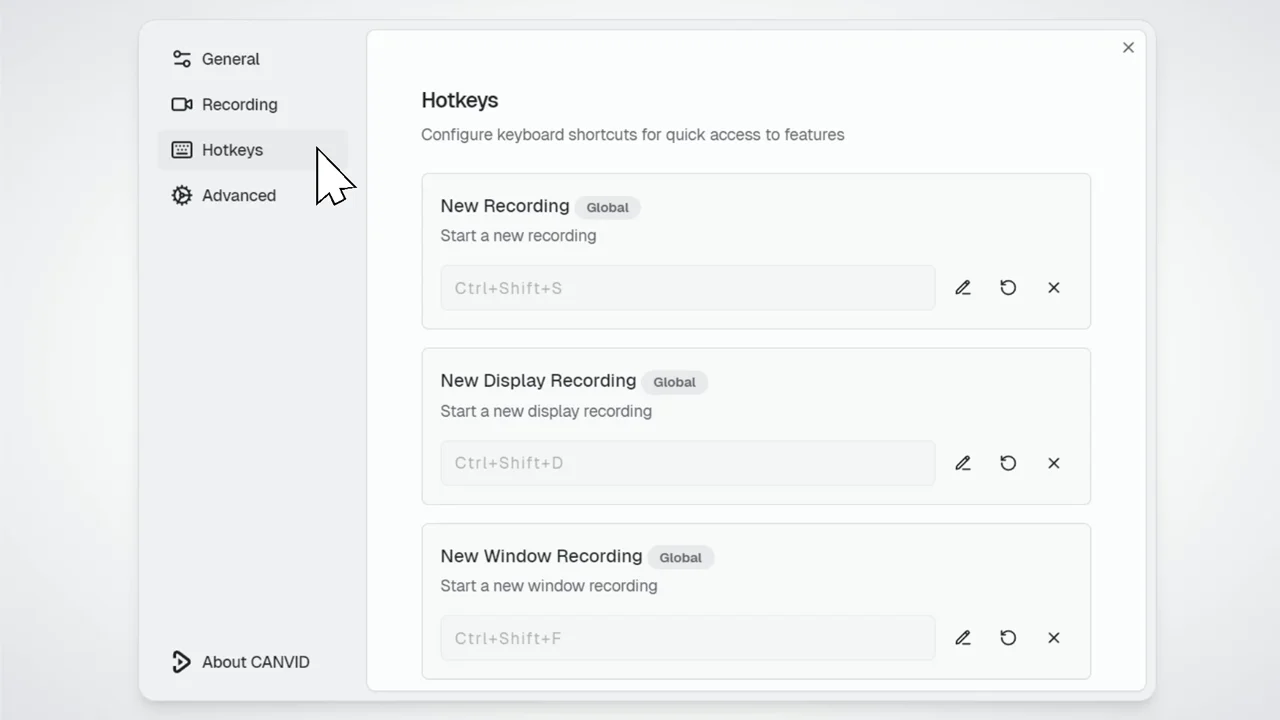Select the General settings icon

click(x=181, y=59)
